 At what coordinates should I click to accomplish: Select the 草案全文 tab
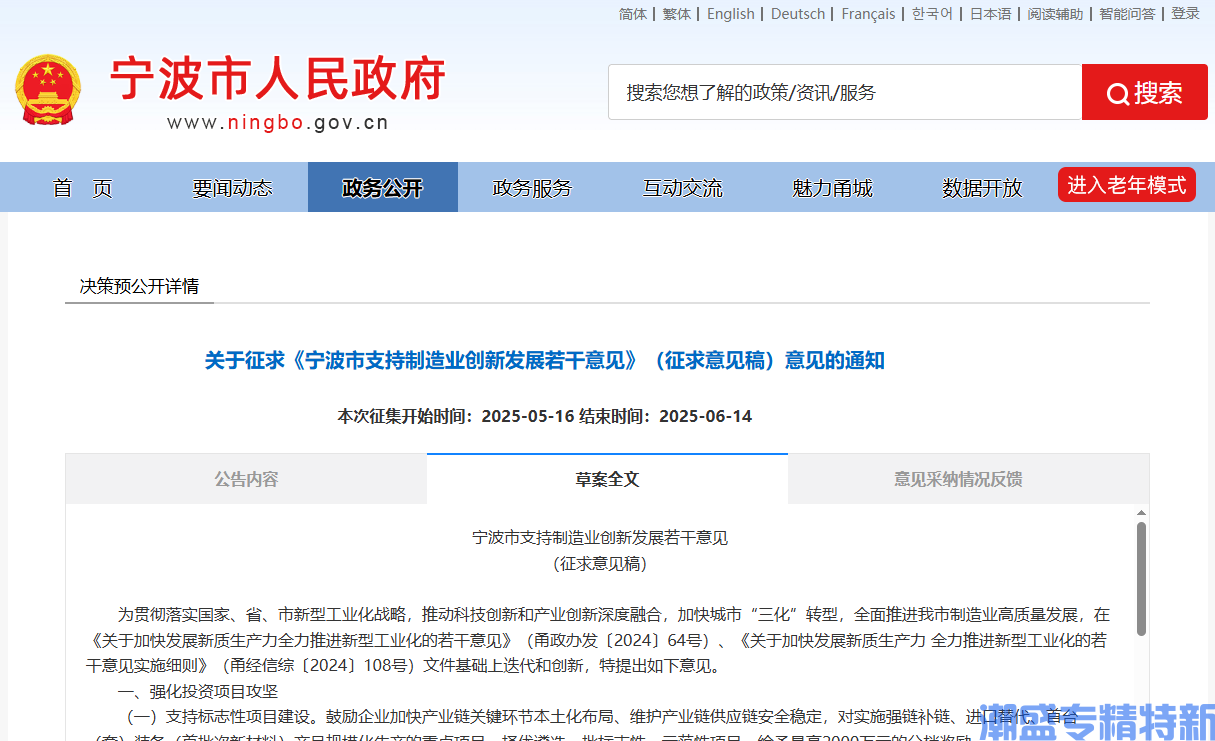[606, 477]
